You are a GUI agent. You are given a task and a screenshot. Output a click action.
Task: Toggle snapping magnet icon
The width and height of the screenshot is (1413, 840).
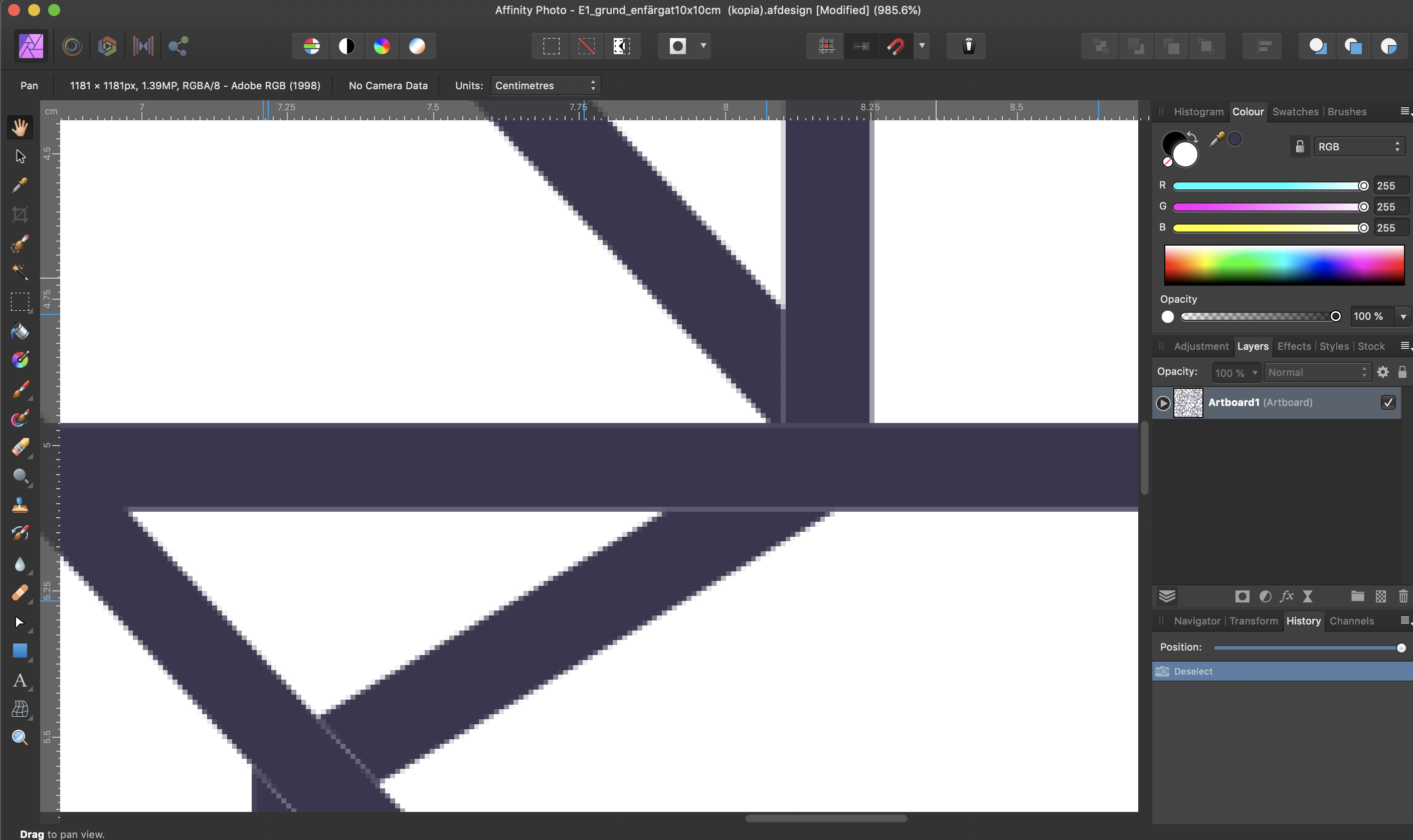click(896, 46)
